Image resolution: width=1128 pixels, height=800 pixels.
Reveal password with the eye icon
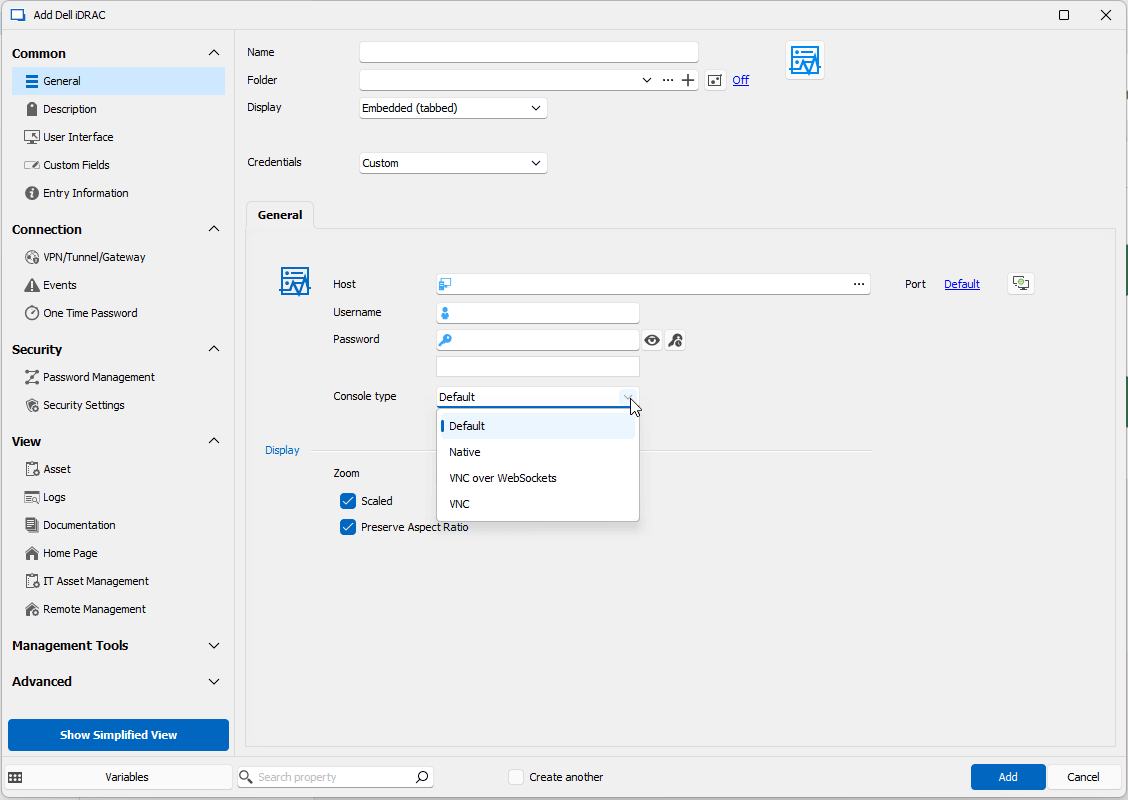[x=652, y=340]
